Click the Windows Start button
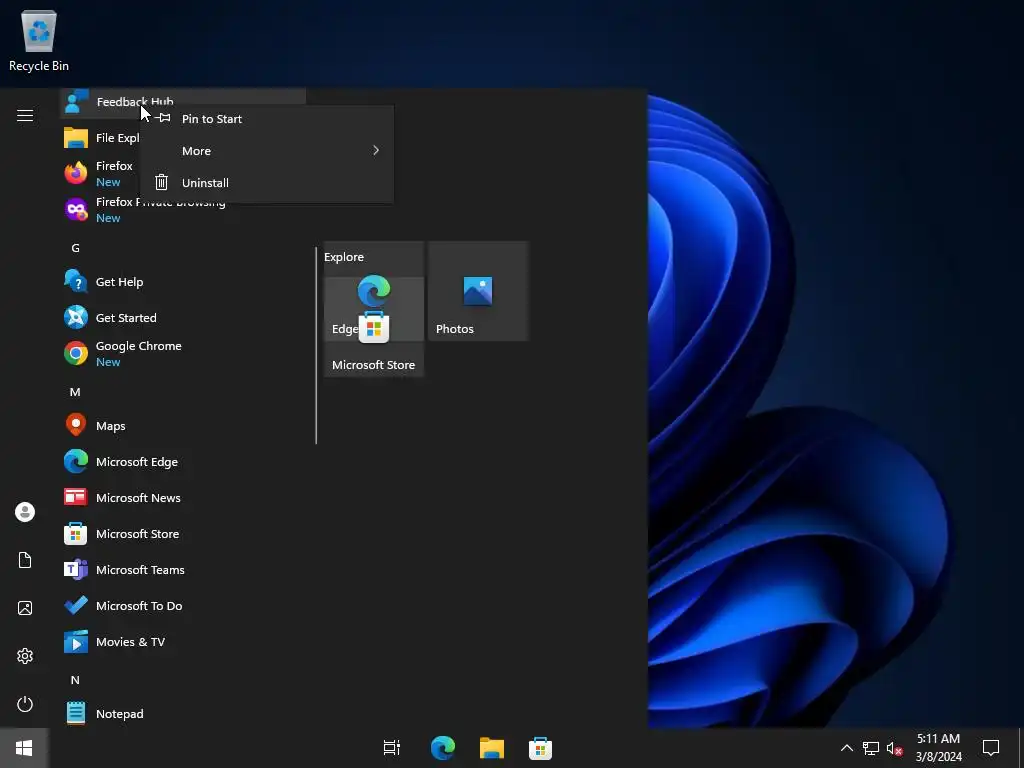Image resolution: width=1024 pixels, height=768 pixels. point(24,748)
